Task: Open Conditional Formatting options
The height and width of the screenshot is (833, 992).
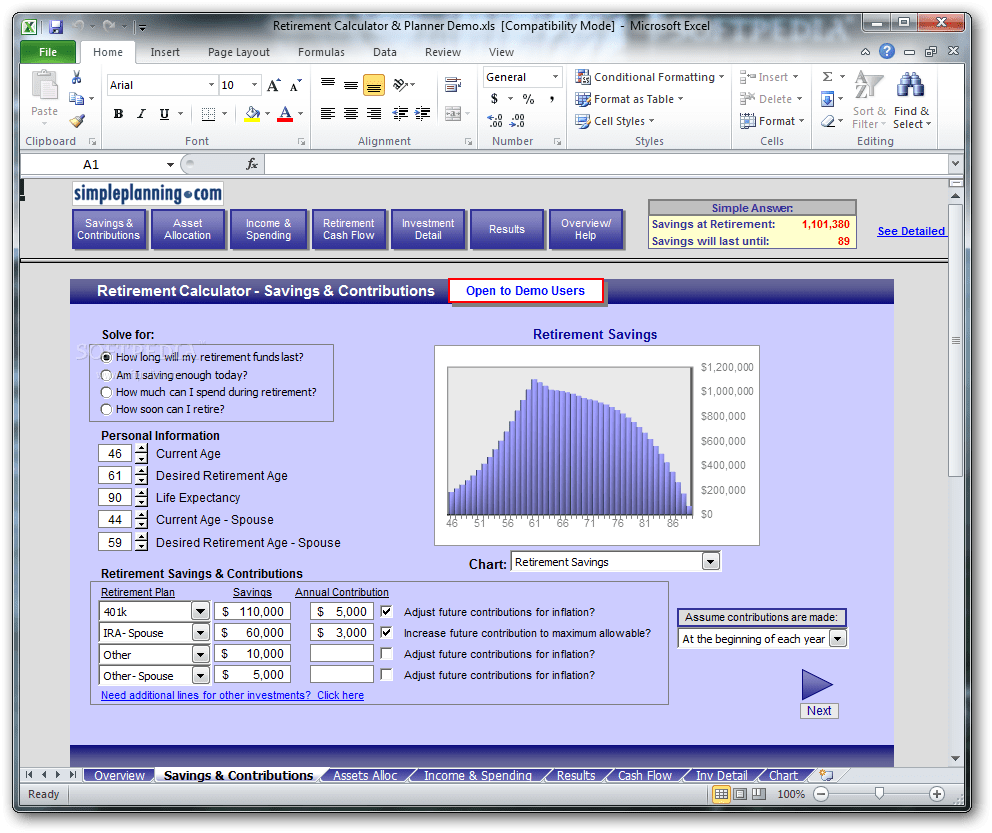Action: tap(650, 76)
